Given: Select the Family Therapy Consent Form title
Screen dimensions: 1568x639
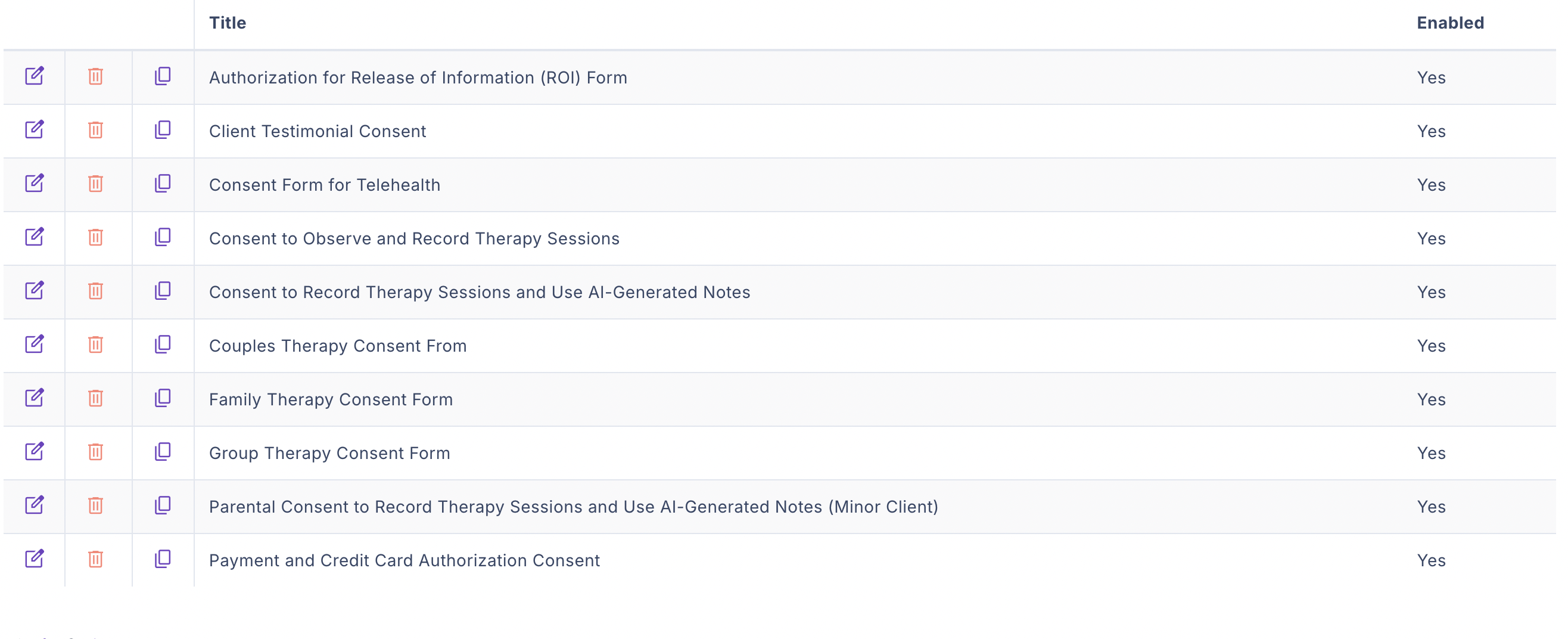Looking at the screenshot, I should pyautogui.click(x=331, y=399).
